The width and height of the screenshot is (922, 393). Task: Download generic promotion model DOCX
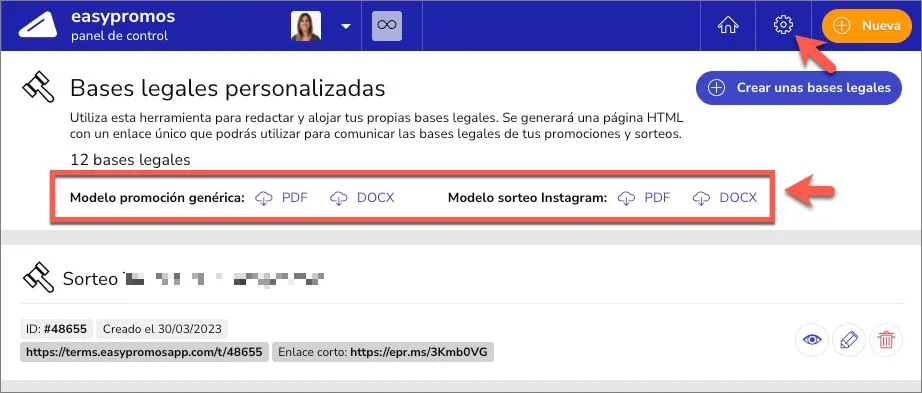[x=362, y=198]
